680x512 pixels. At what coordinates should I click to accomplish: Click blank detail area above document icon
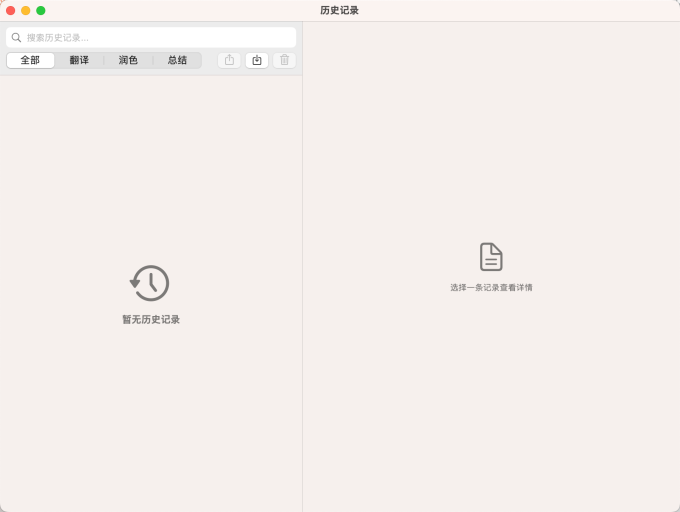tap(491, 150)
